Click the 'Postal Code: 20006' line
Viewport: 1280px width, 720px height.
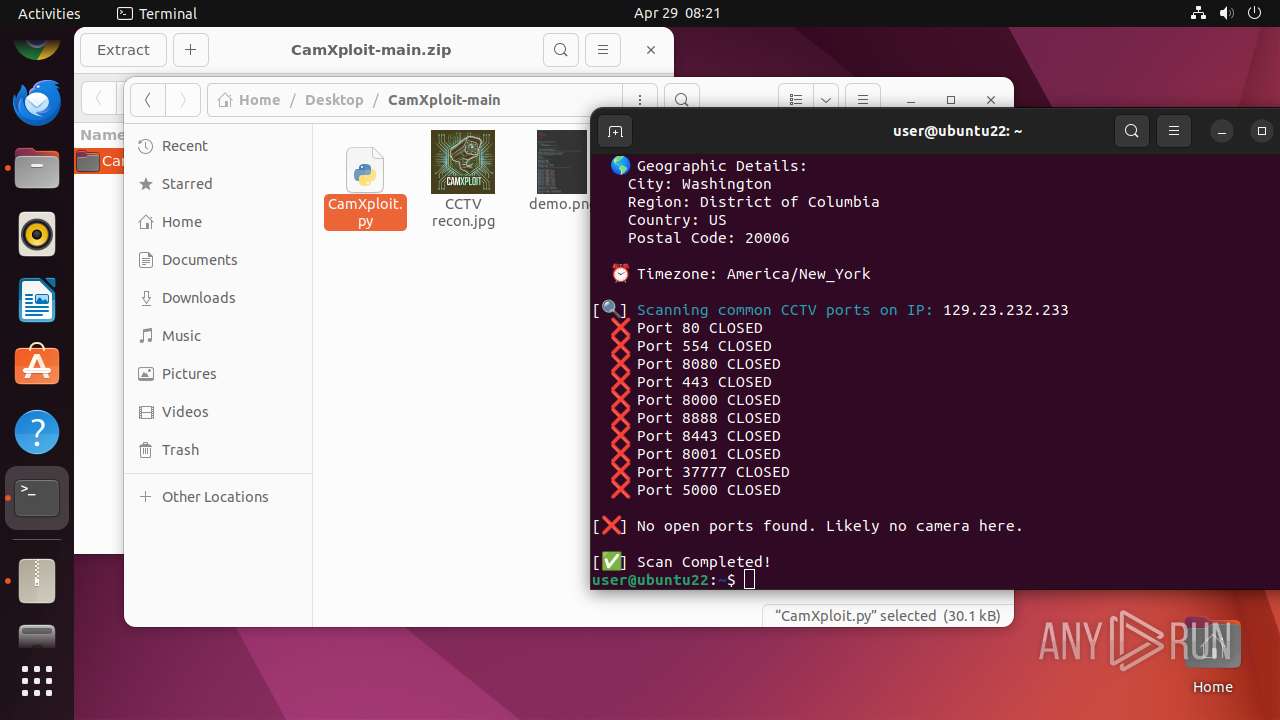pos(708,238)
